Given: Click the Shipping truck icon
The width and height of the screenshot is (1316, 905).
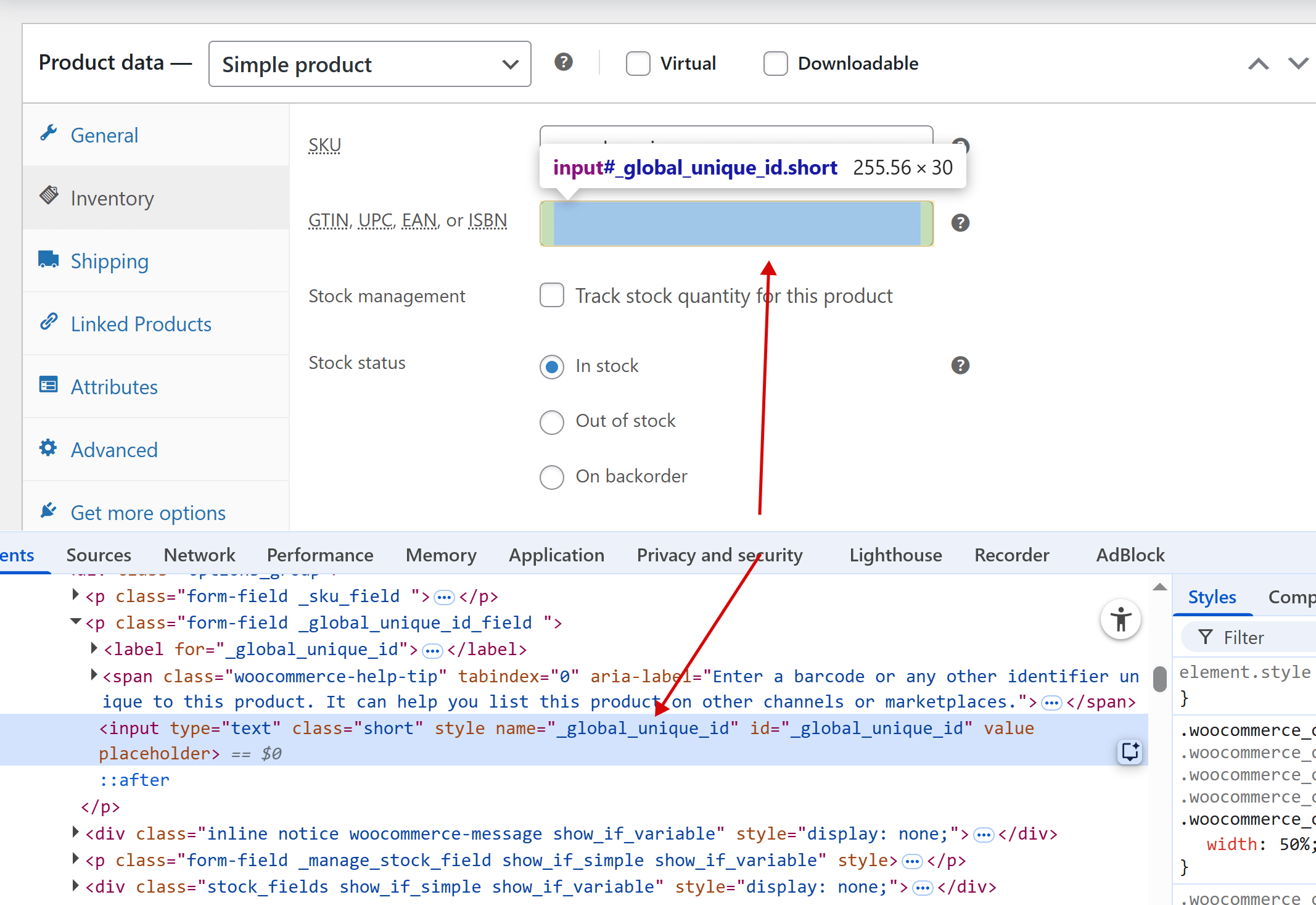Looking at the screenshot, I should point(49,259).
